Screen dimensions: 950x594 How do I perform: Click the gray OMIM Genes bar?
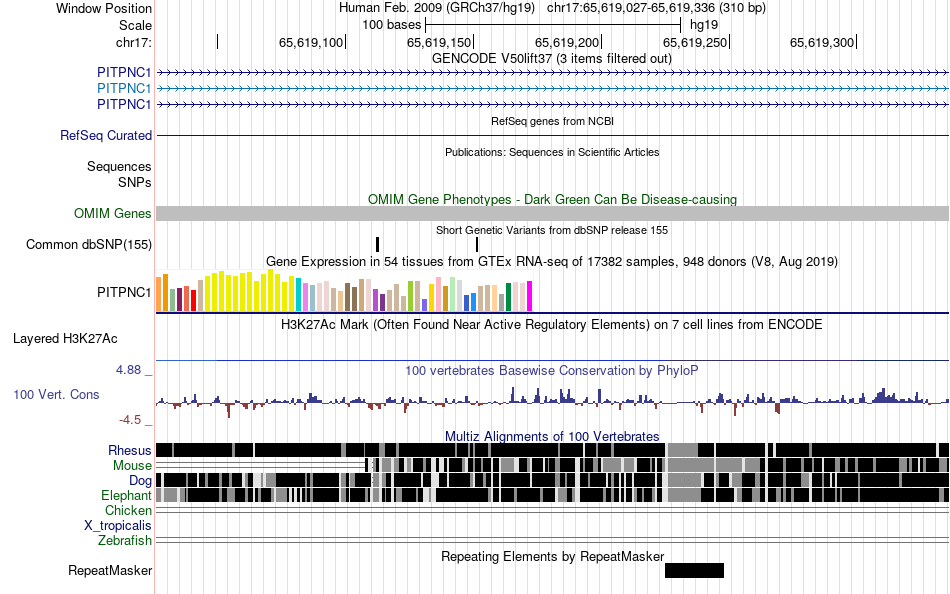pos(552,213)
